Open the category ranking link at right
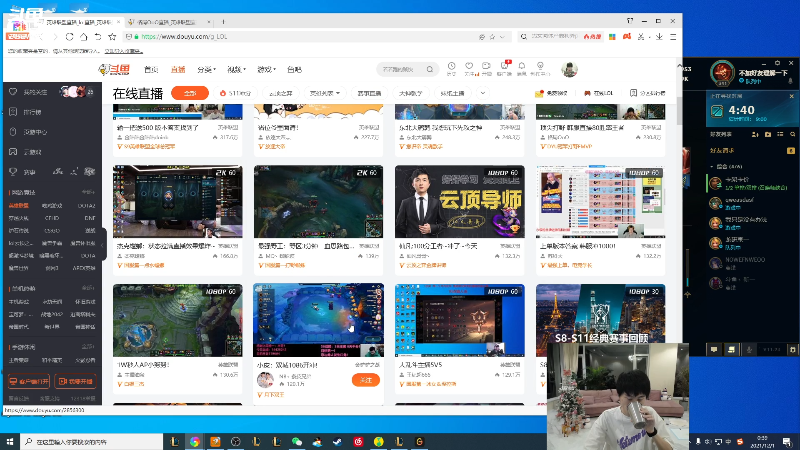 pos(648,93)
